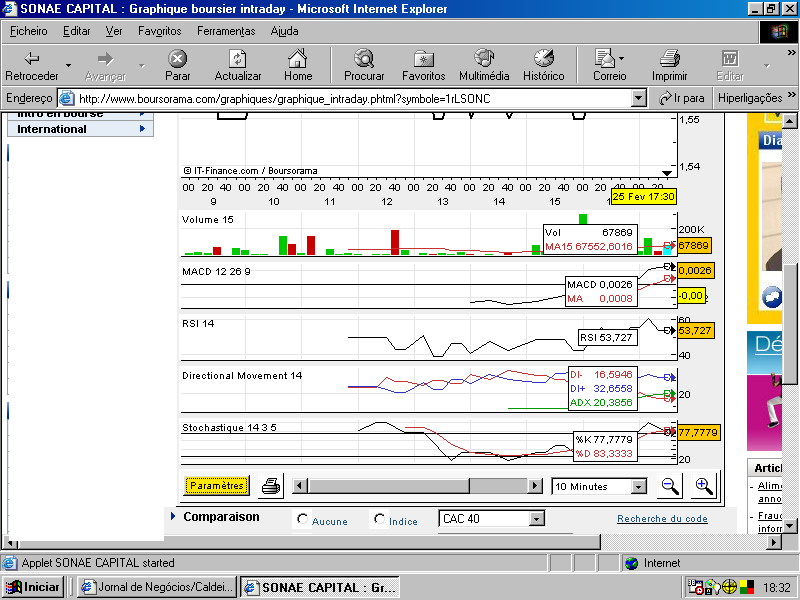Expand the toolbar overflow chevron

[x=791, y=53]
